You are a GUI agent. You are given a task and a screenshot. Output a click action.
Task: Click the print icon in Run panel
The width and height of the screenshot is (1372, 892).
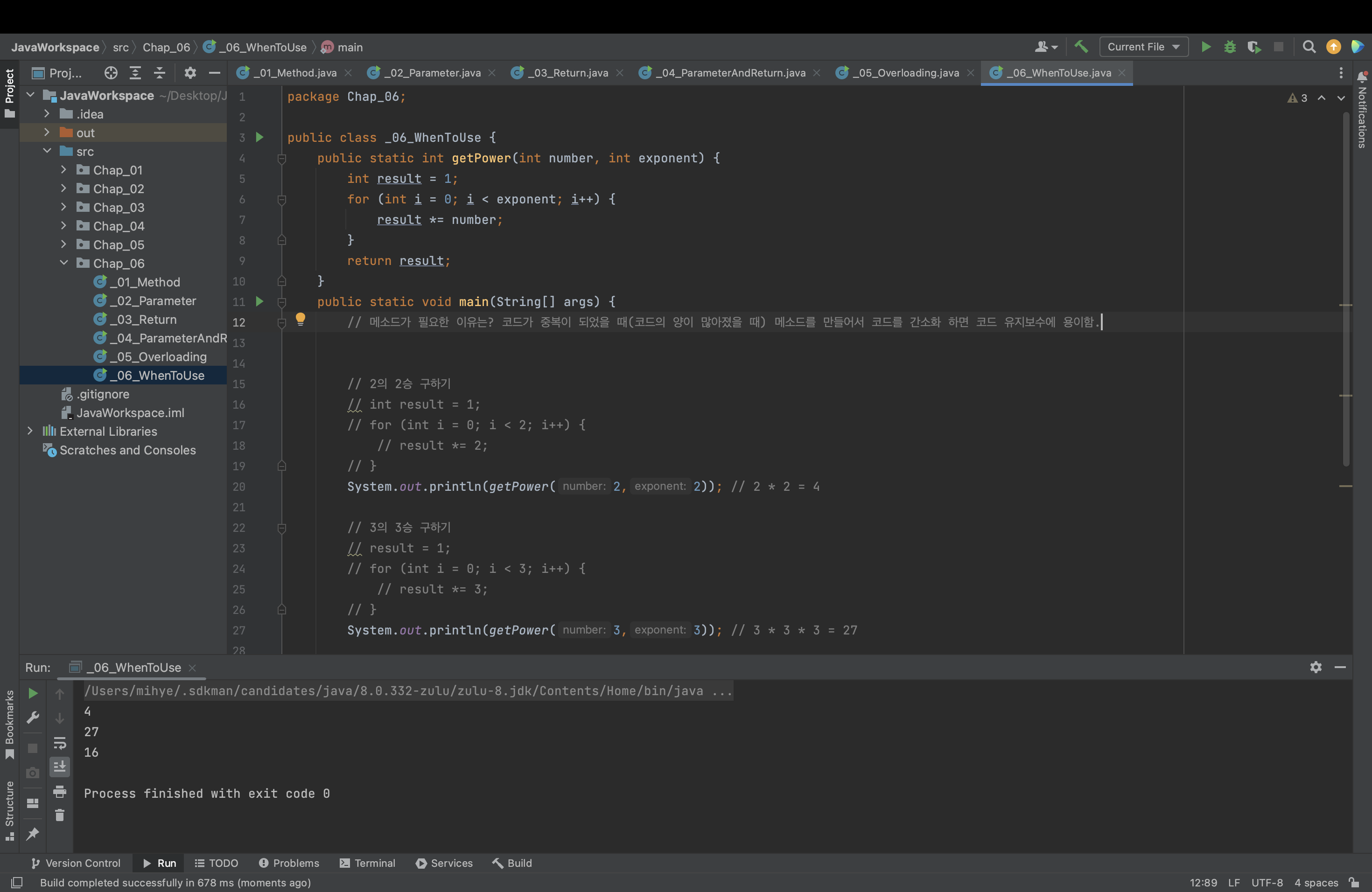coord(59,792)
